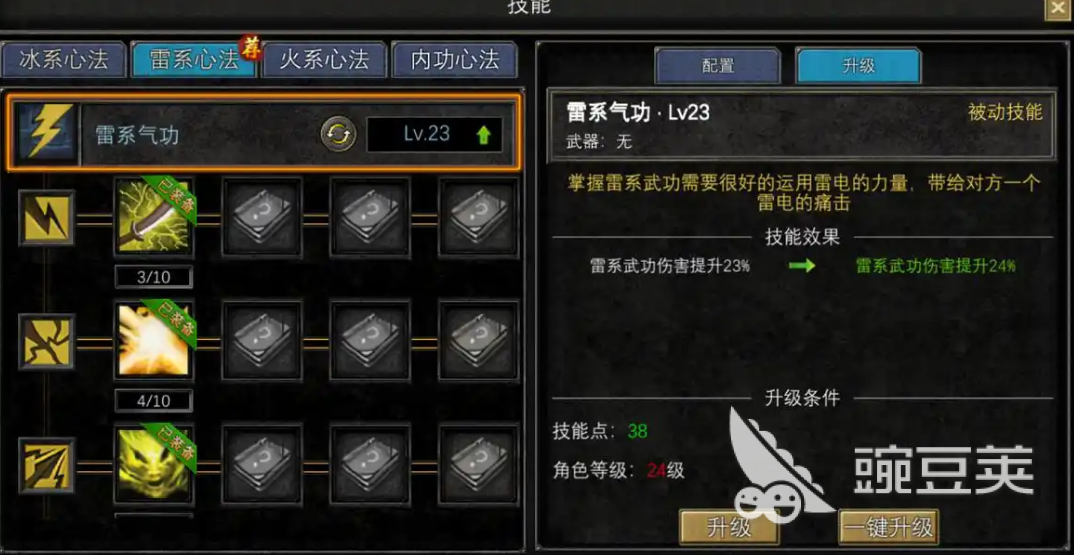Click the third row lightning category icon
1074x555 pixels.
click(x=47, y=465)
